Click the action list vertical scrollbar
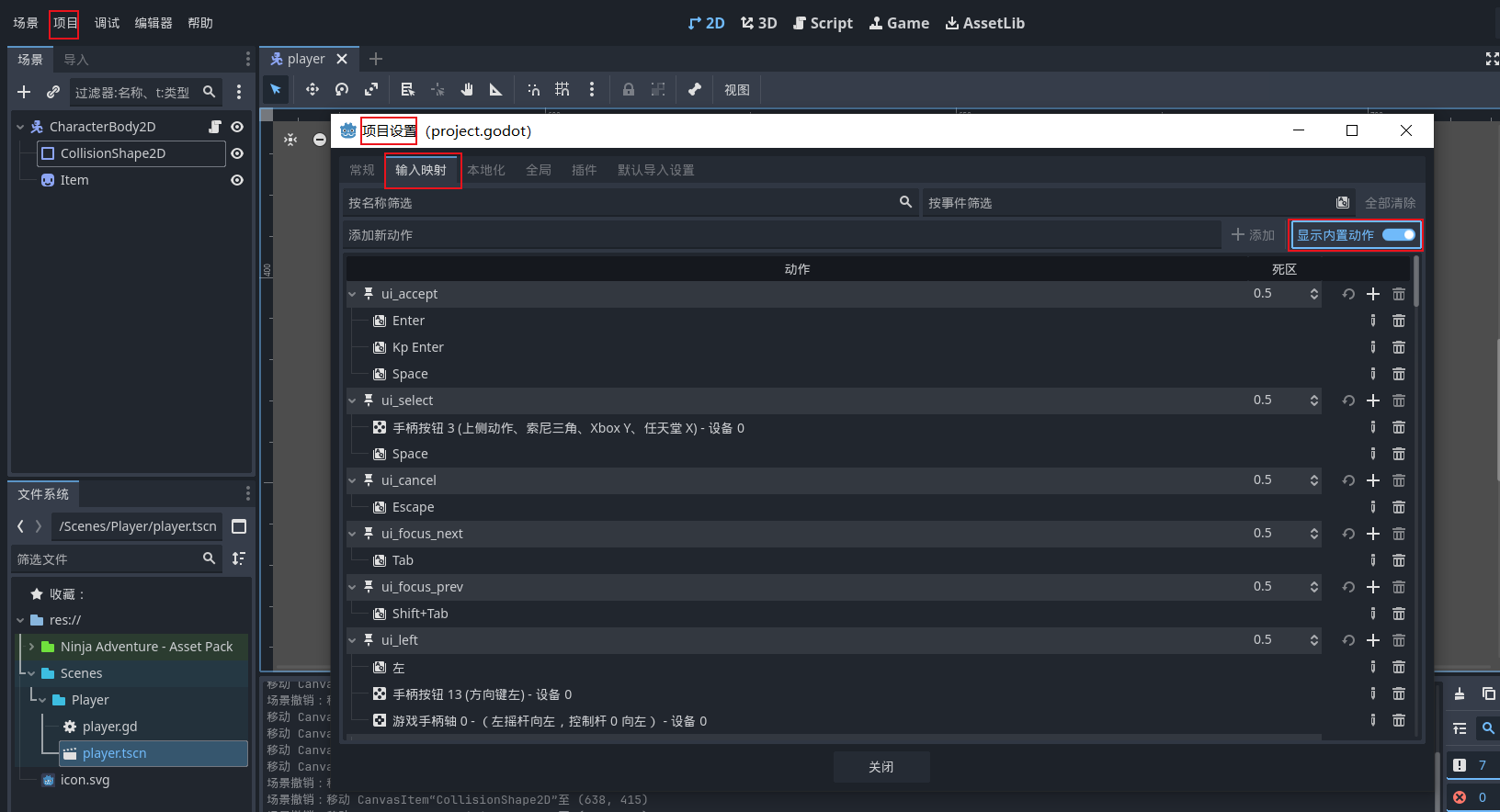The height and width of the screenshot is (812, 1500). [1416, 281]
